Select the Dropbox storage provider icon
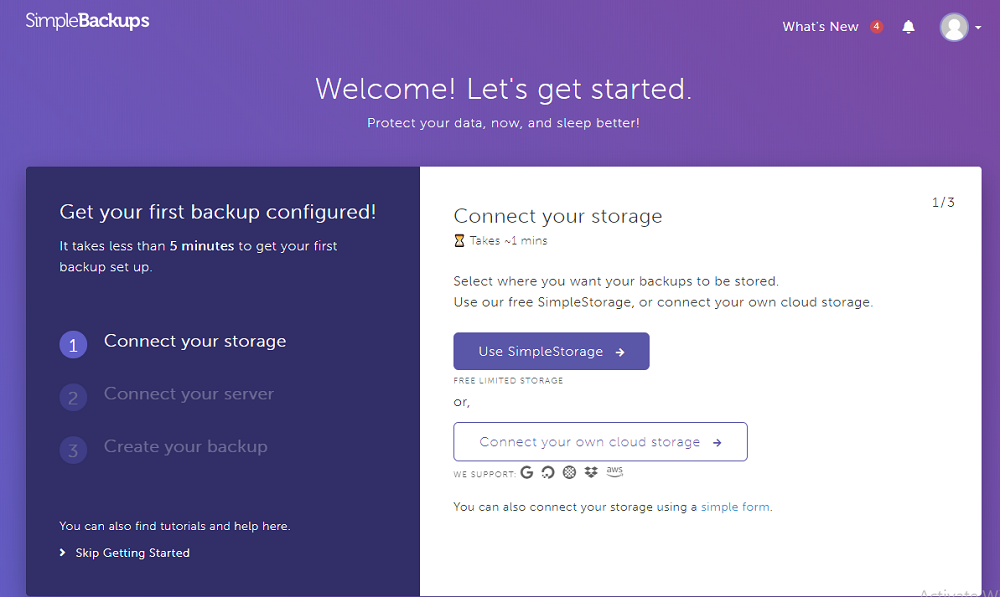 tap(592, 472)
